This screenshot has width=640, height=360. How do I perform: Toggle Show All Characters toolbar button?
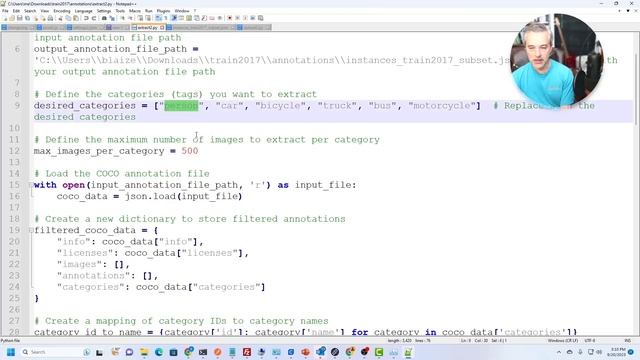pos(165,18)
